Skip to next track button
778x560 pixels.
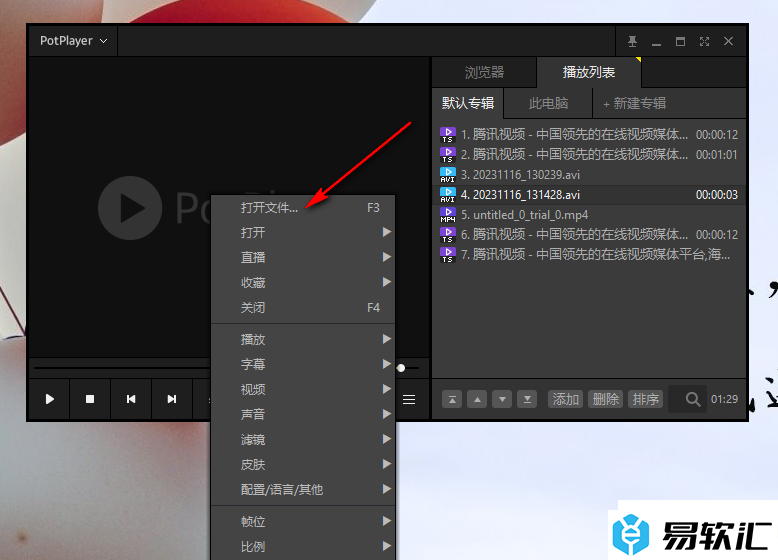[172, 399]
